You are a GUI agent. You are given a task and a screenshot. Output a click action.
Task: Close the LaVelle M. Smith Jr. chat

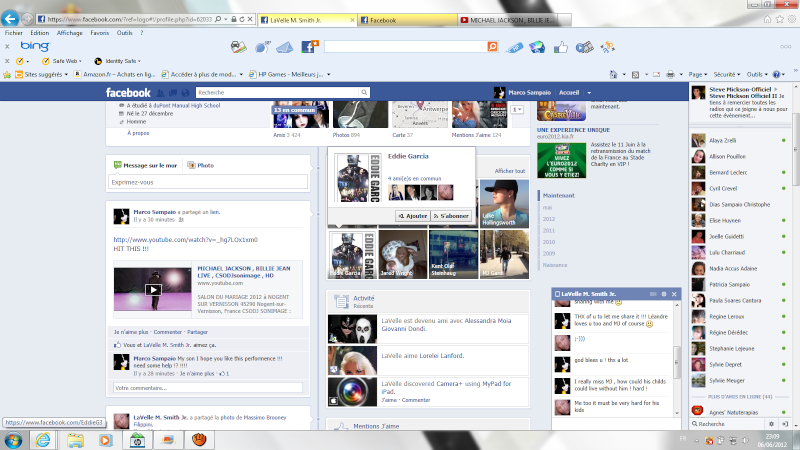(674, 294)
